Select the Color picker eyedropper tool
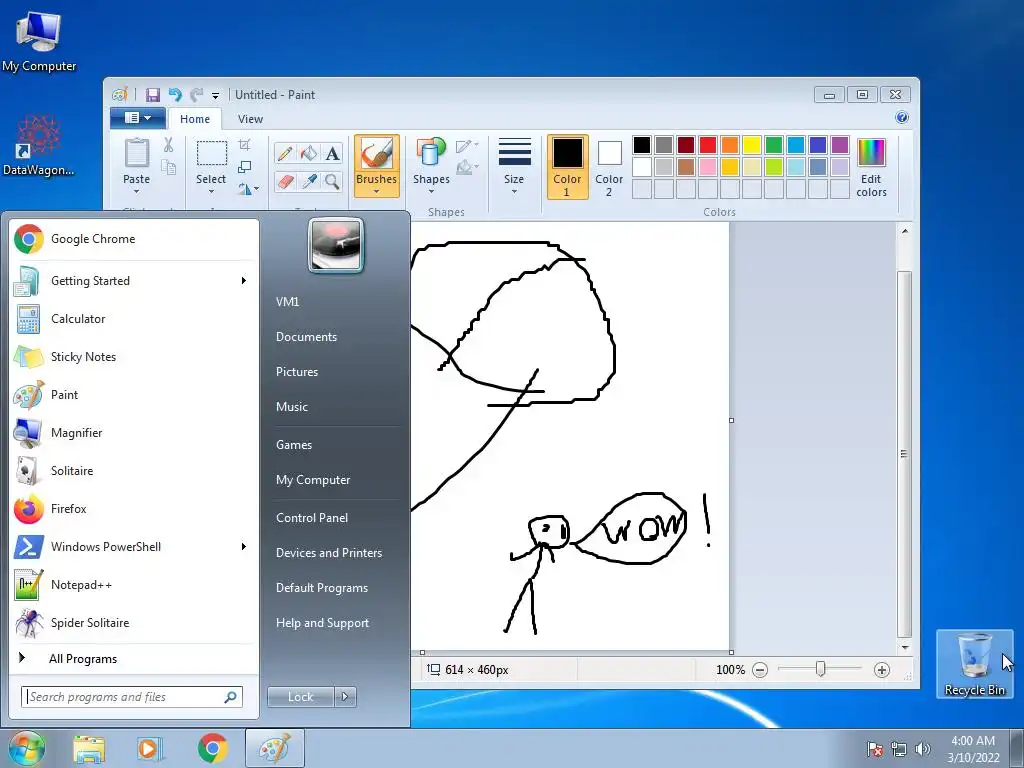This screenshot has width=1024, height=768. click(x=308, y=181)
